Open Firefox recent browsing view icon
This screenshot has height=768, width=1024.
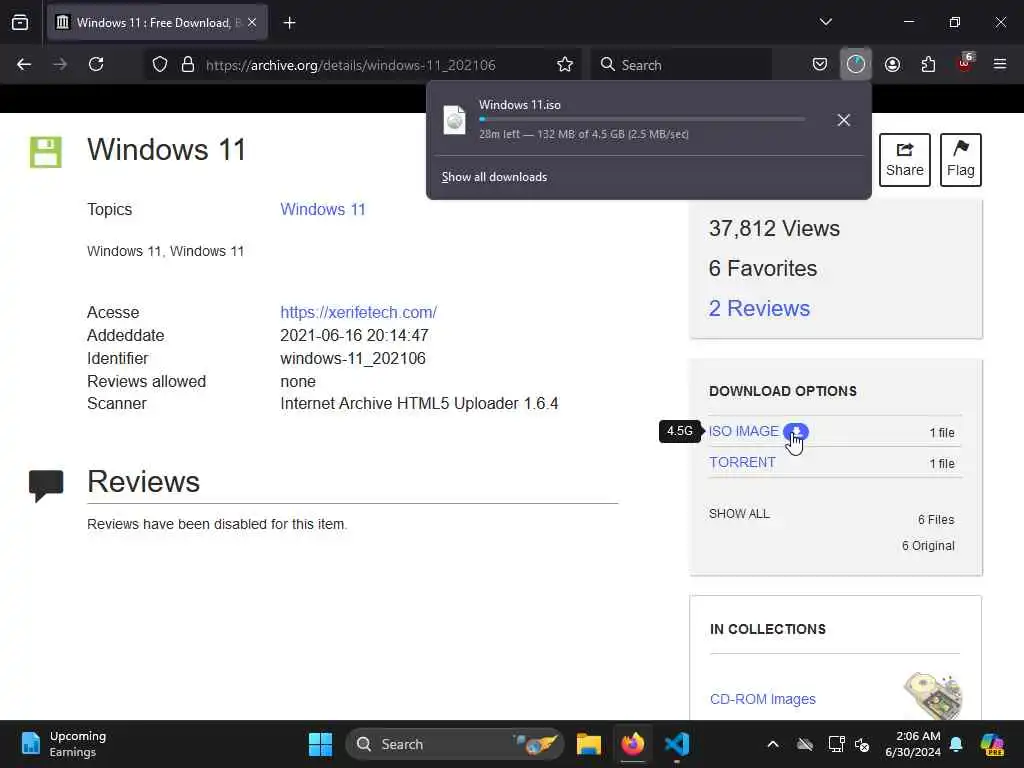20,23
